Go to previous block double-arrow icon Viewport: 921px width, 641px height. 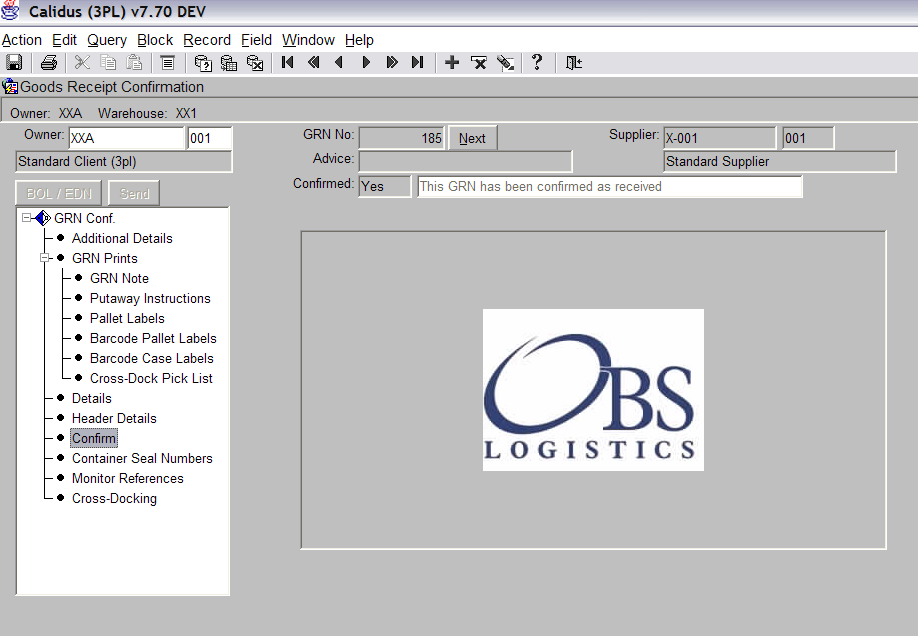(x=314, y=62)
